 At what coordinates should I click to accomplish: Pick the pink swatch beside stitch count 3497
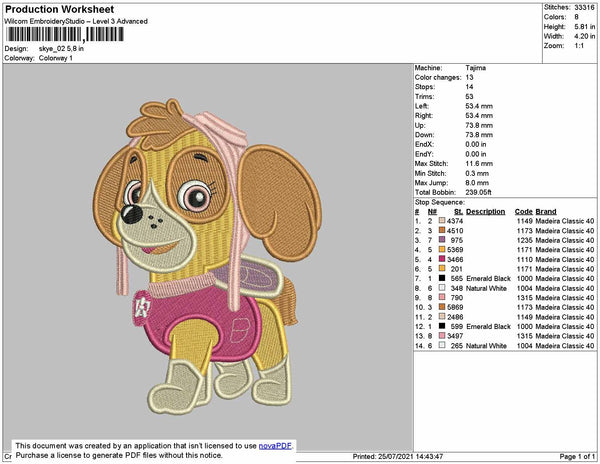pos(442,335)
